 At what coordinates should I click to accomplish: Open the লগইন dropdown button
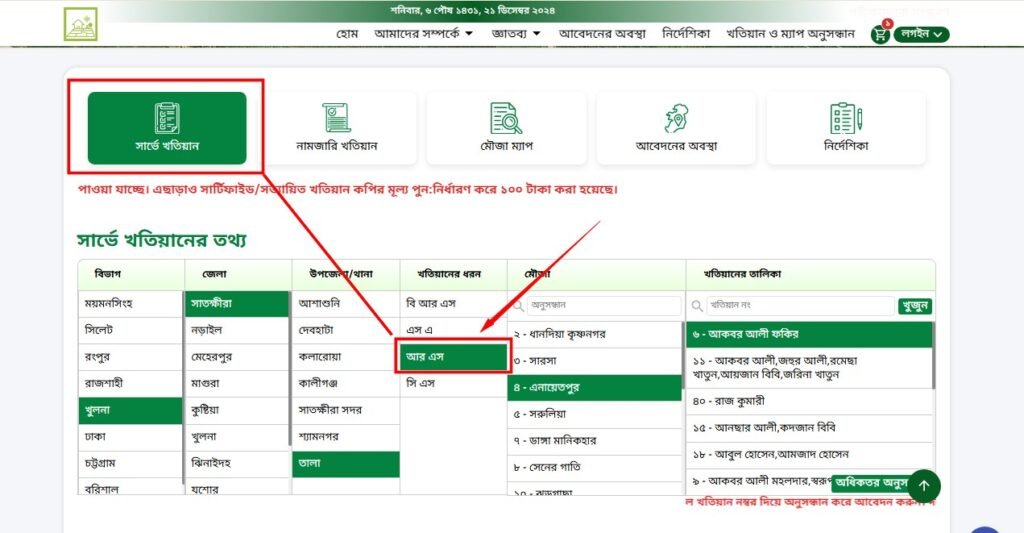tap(921, 34)
